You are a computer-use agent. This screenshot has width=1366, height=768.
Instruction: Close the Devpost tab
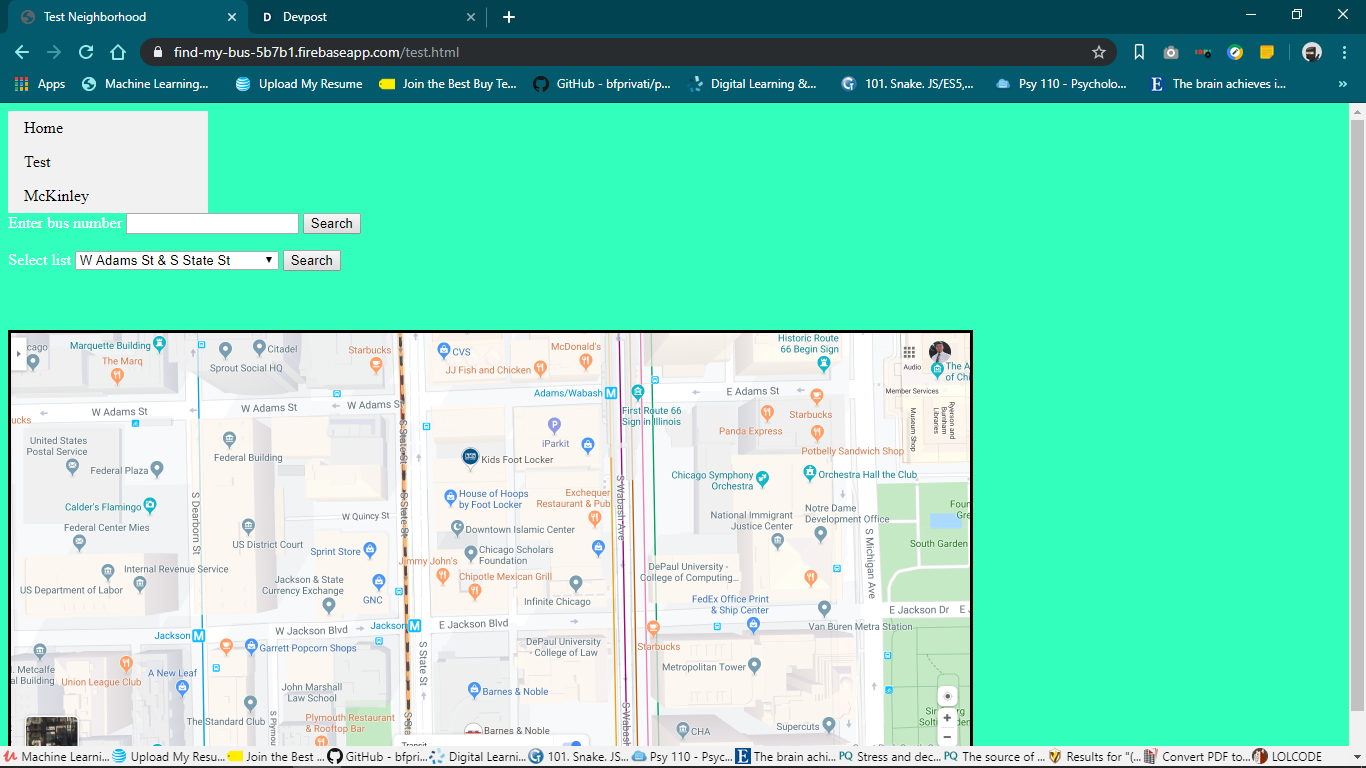point(471,17)
